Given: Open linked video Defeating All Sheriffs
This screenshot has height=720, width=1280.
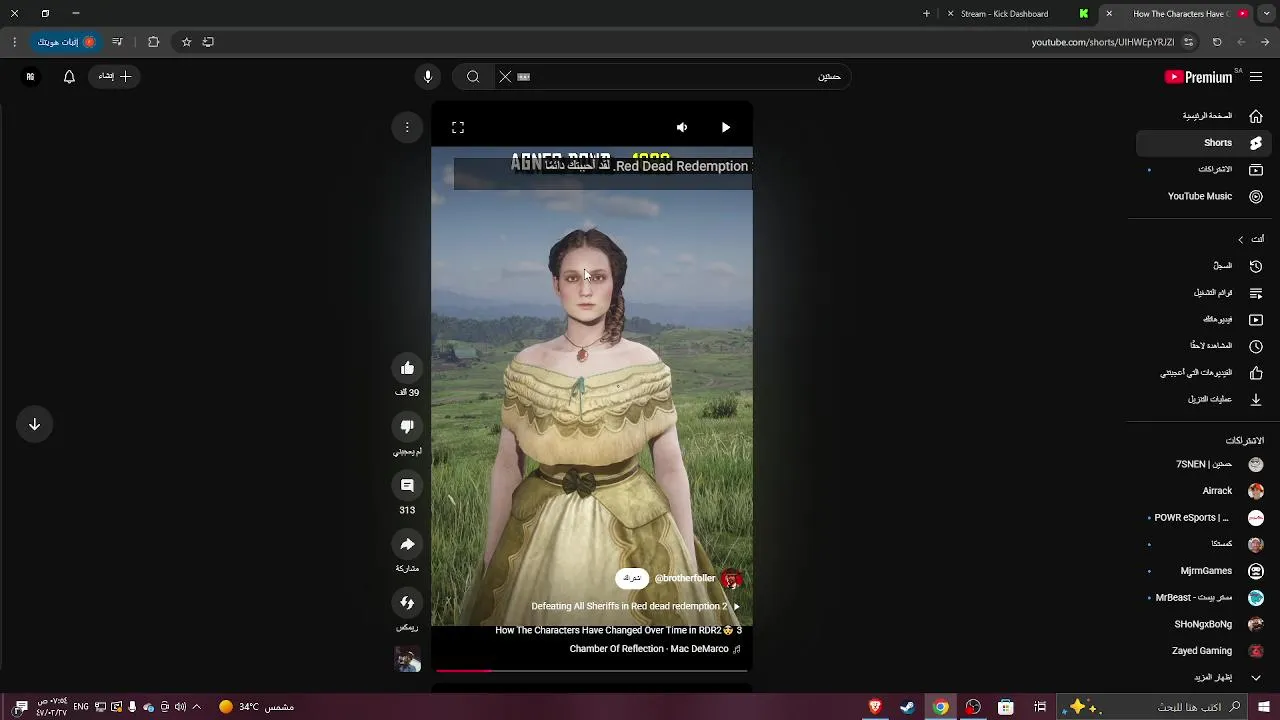Looking at the screenshot, I should 635,606.
